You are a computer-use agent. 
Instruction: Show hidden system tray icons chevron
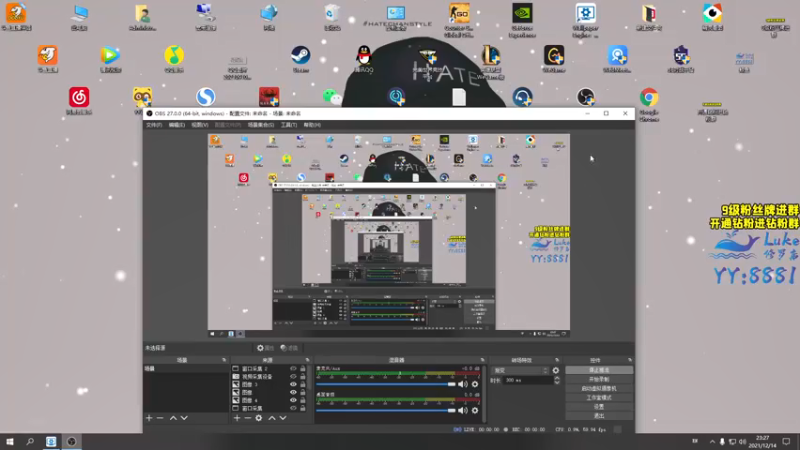(x=712, y=442)
